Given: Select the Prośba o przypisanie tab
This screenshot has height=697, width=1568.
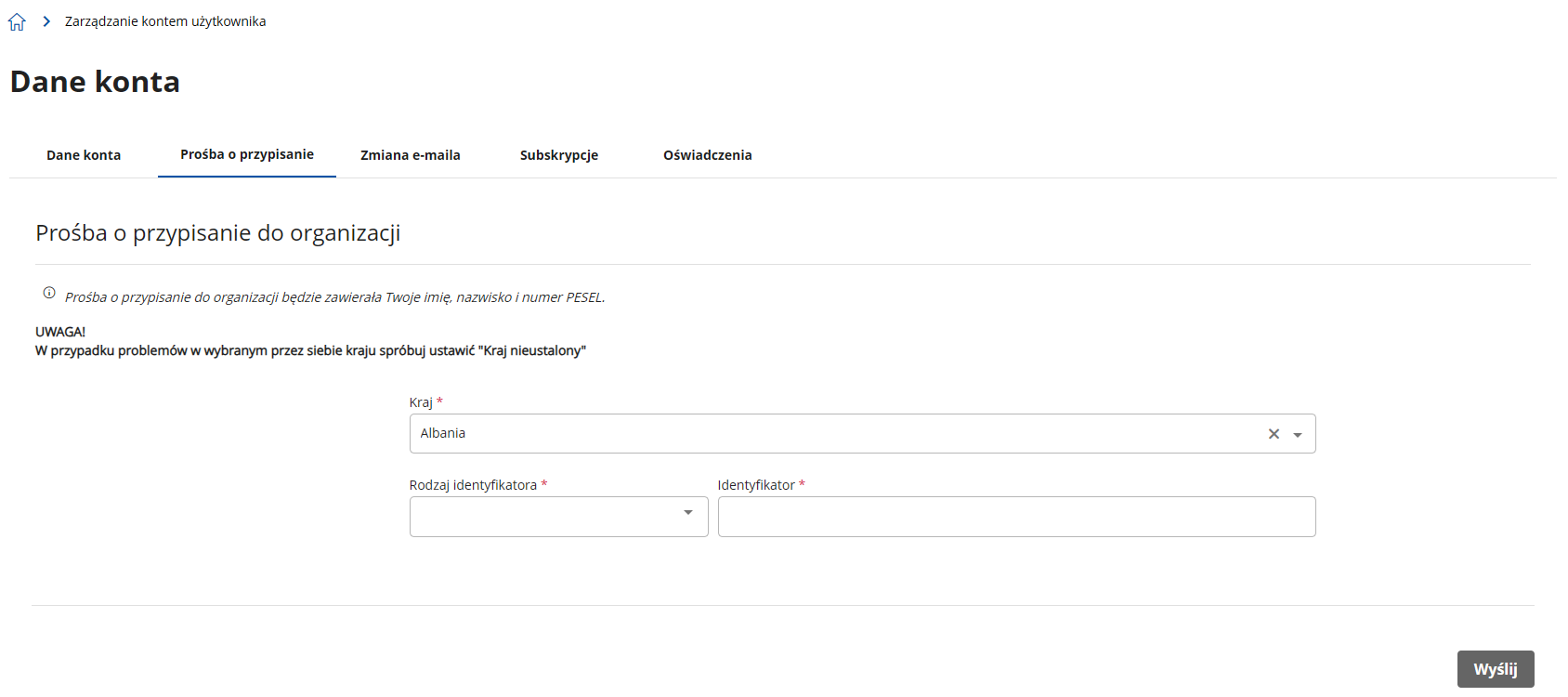Looking at the screenshot, I should point(247,154).
